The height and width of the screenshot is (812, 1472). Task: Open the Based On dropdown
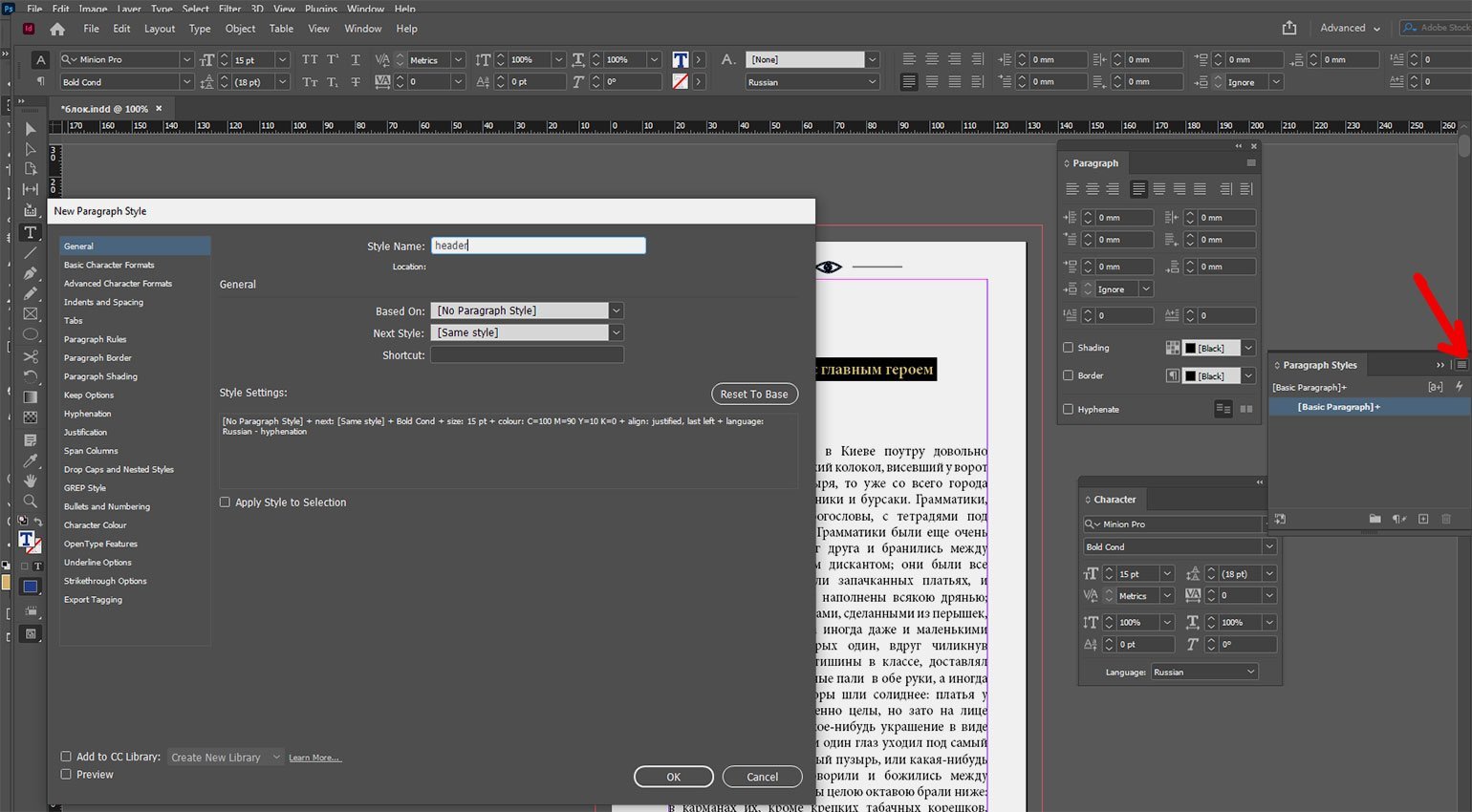pos(617,310)
